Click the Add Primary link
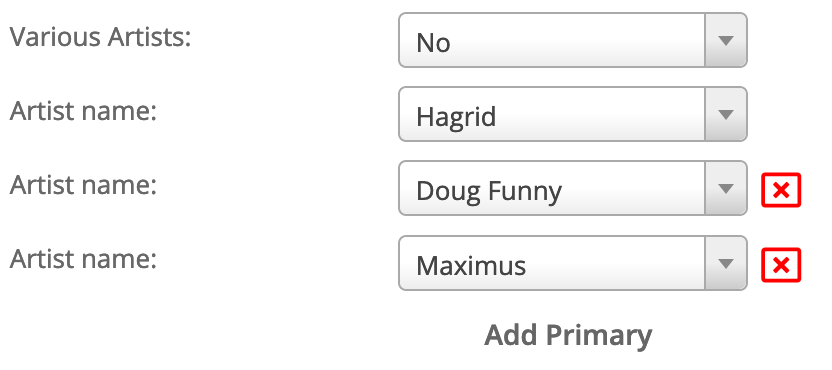The width and height of the screenshot is (832, 370). pyautogui.click(x=568, y=335)
